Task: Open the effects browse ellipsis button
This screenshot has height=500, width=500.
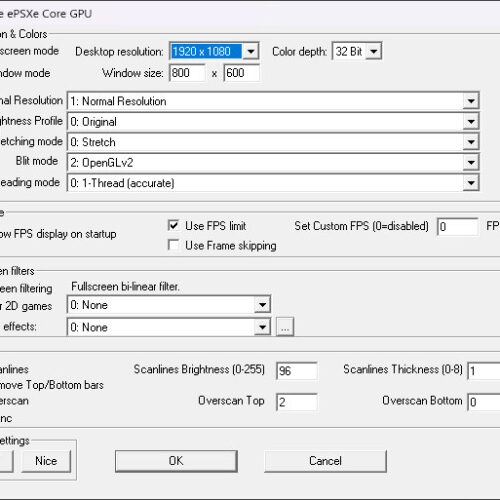Action: 285,327
